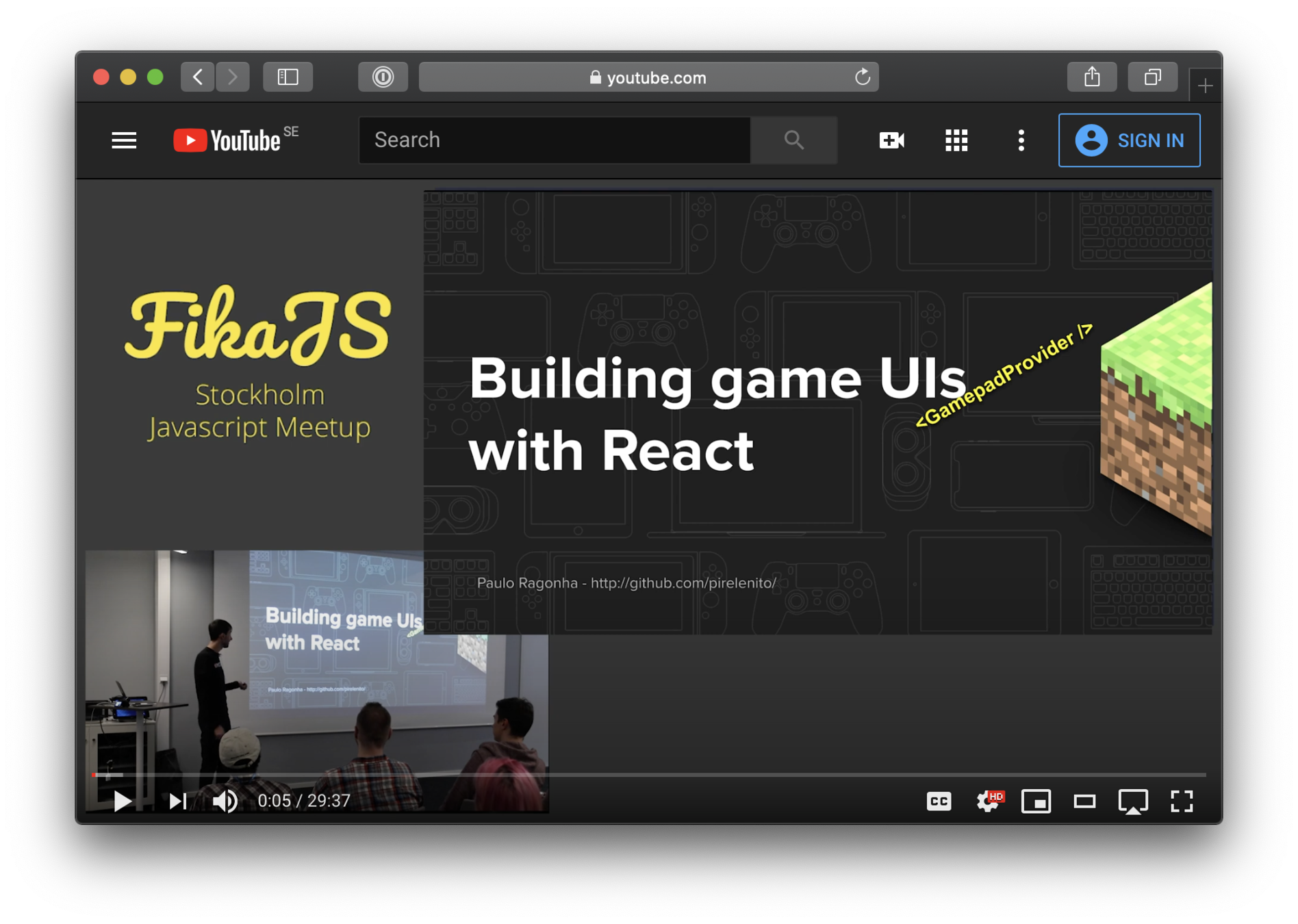Open the Safari share menu

pyautogui.click(x=1092, y=77)
